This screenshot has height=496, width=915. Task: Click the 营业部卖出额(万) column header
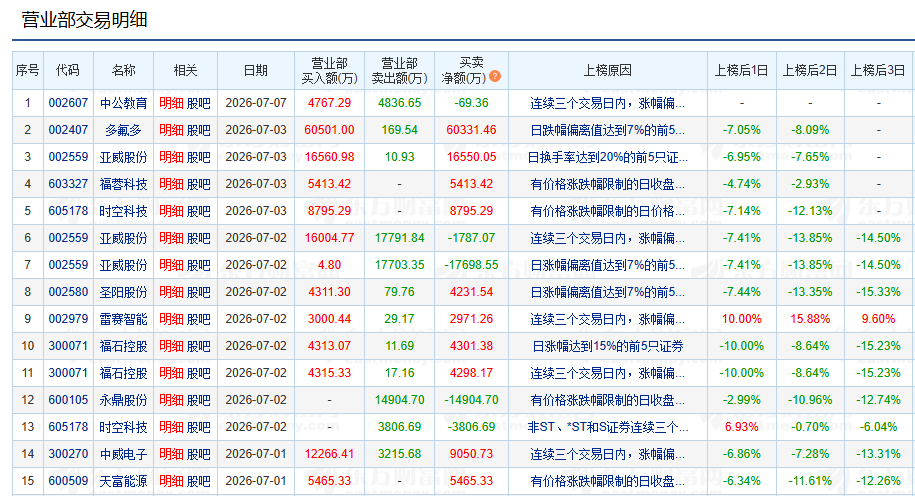click(399, 70)
